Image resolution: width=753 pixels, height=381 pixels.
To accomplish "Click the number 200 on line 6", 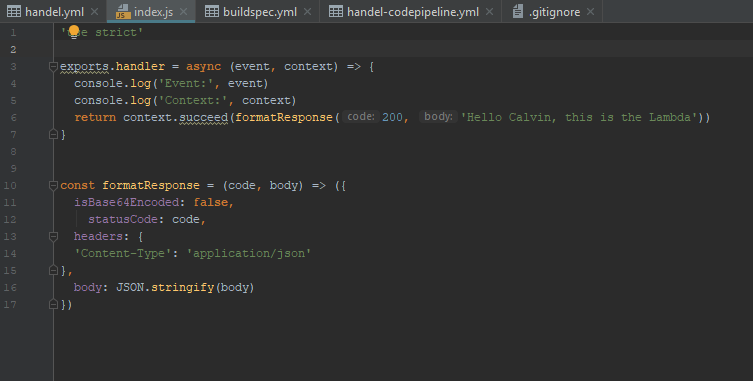I will [x=392, y=117].
